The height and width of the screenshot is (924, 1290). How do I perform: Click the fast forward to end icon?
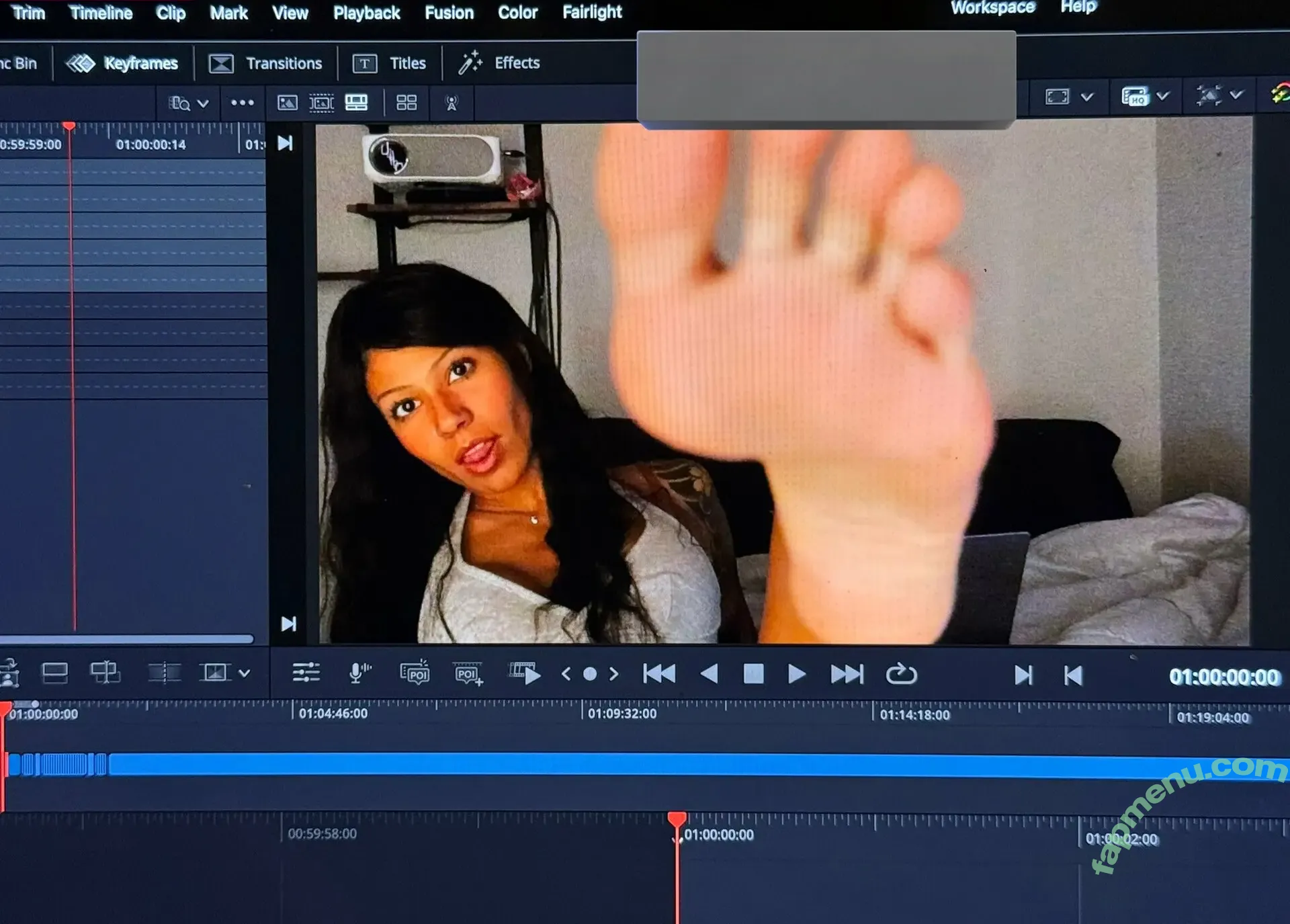pyautogui.click(x=847, y=674)
